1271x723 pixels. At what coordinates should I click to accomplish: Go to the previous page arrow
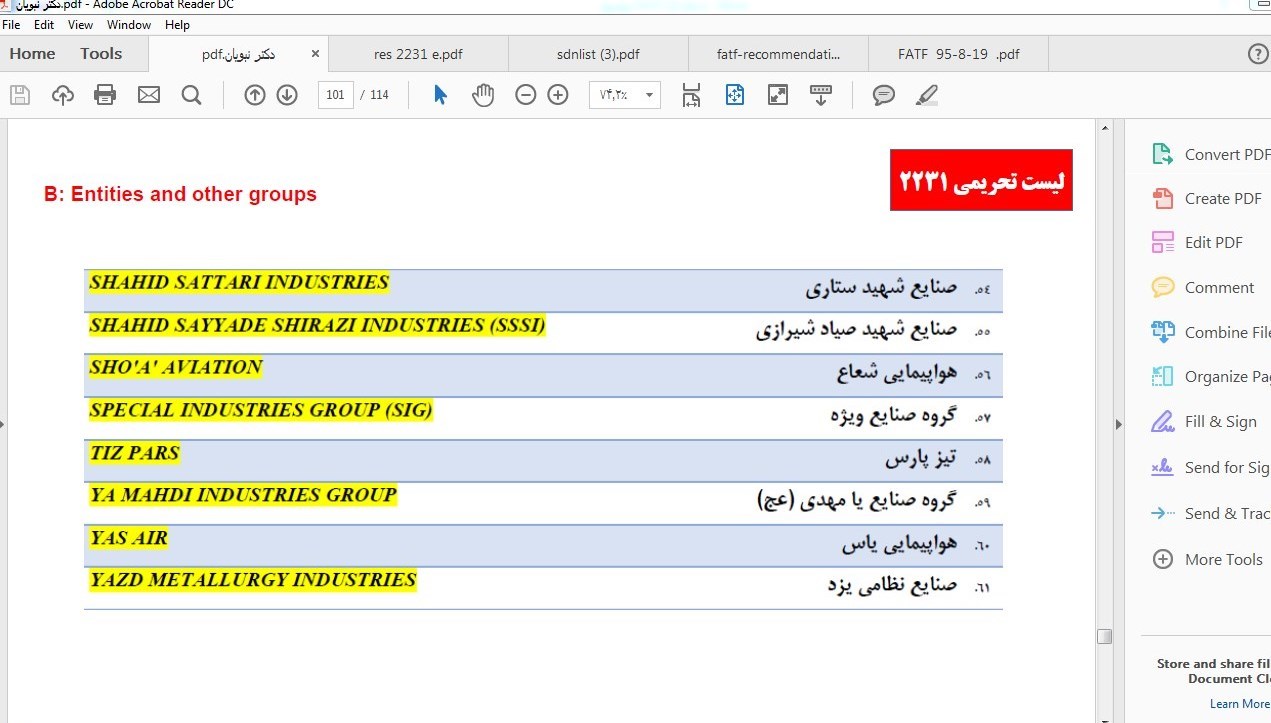click(255, 95)
